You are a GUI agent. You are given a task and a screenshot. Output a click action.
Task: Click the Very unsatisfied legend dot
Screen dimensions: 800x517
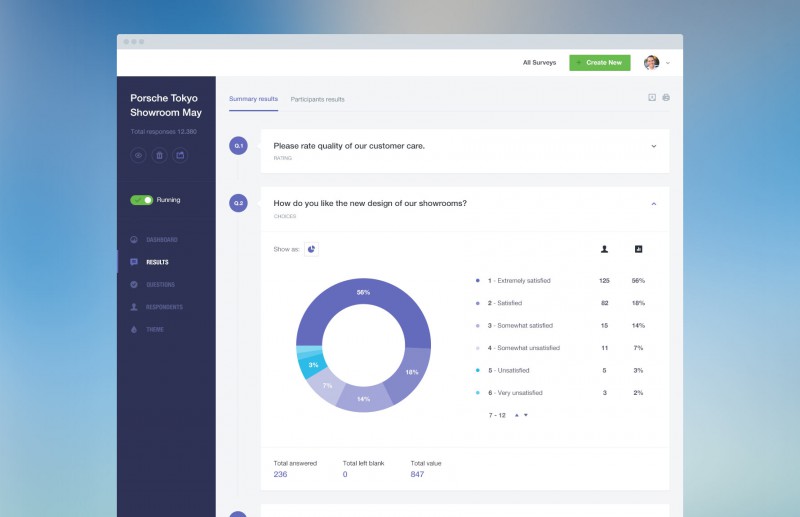pyautogui.click(x=478, y=393)
